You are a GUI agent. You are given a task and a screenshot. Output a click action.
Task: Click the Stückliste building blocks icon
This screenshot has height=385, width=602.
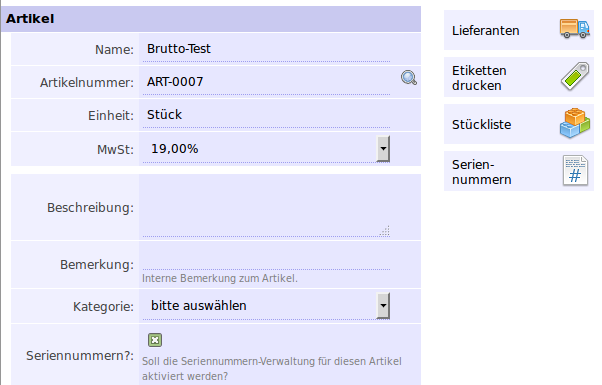coord(575,123)
